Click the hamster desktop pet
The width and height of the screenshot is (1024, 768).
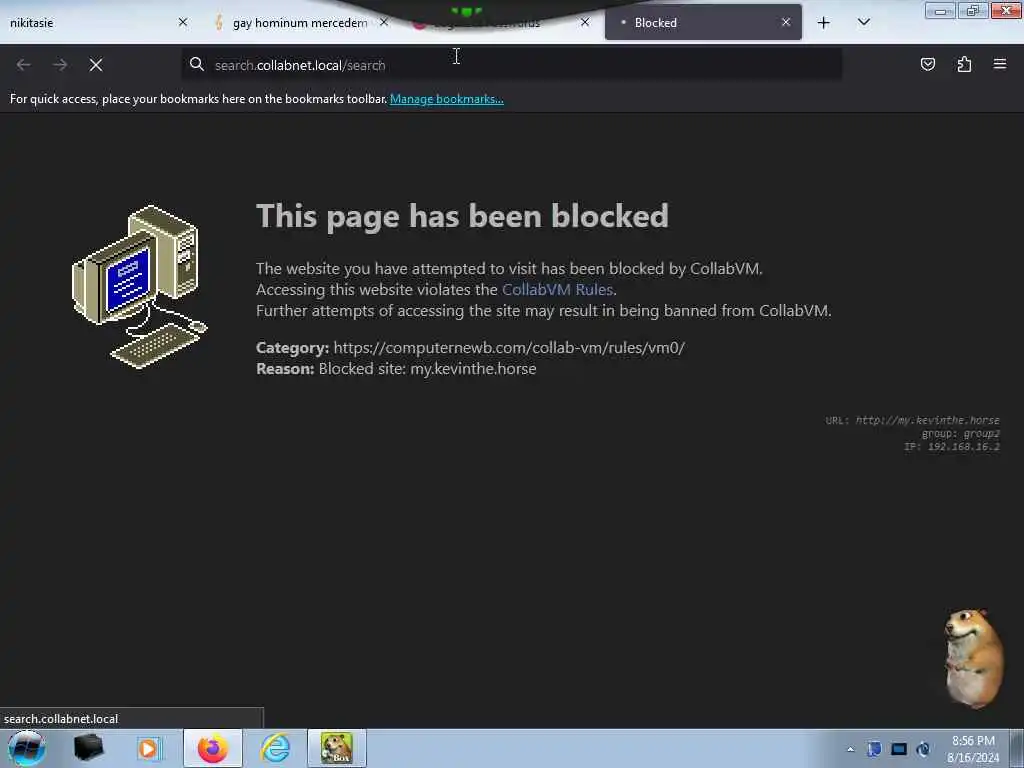click(x=974, y=658)
